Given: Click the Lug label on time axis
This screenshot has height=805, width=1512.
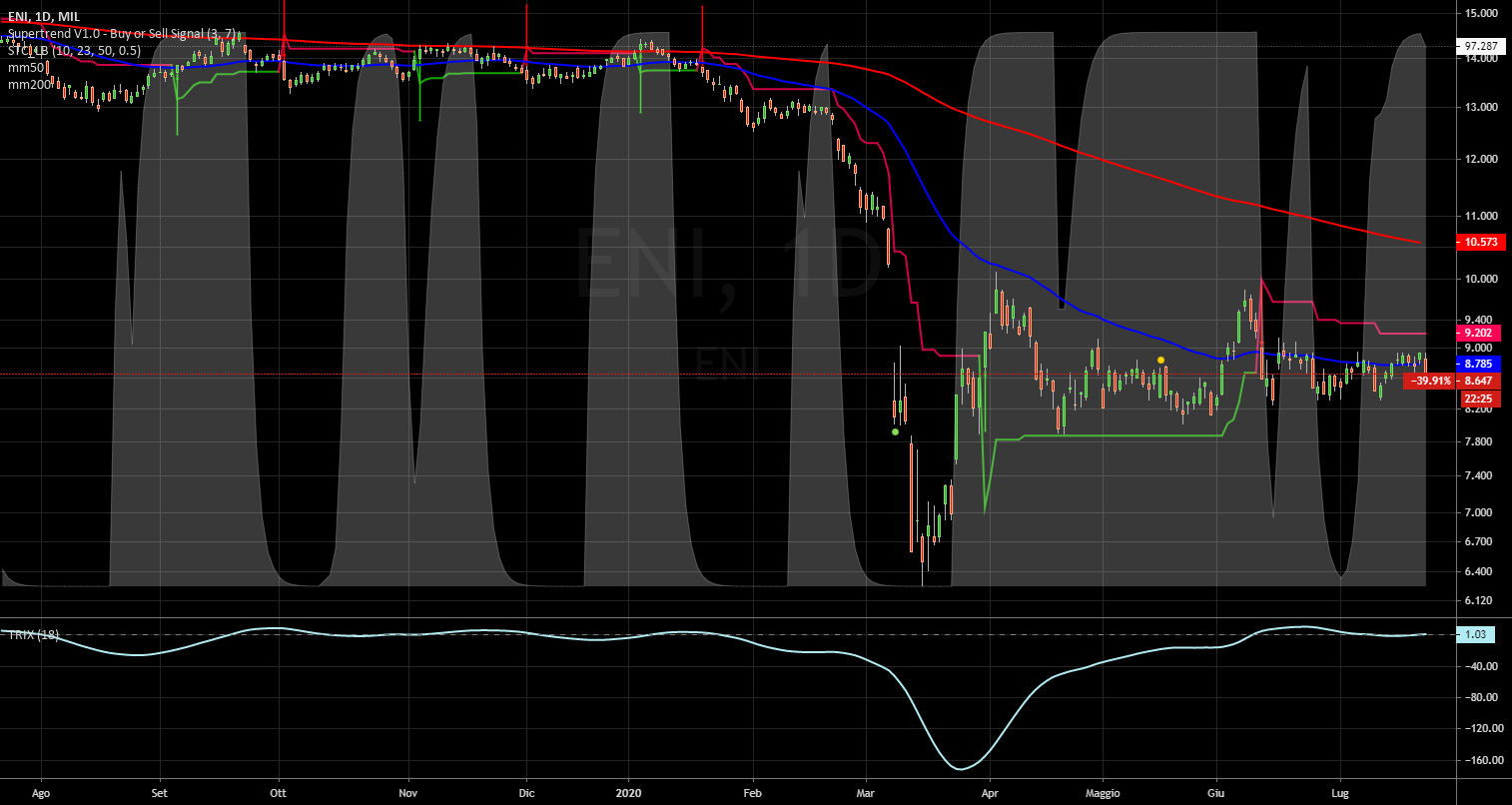Looking at the screenshot, I should click(1340, 794).
